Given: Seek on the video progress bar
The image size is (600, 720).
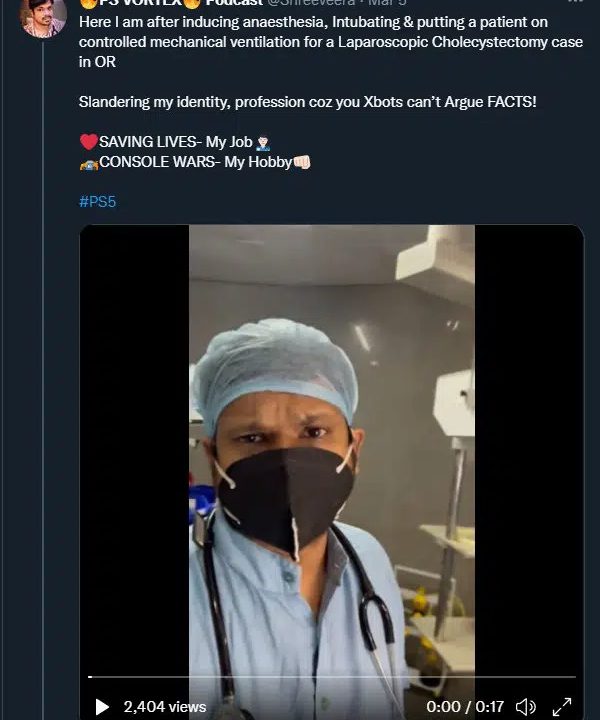Looking at the screenshot, I should [332, 677].
